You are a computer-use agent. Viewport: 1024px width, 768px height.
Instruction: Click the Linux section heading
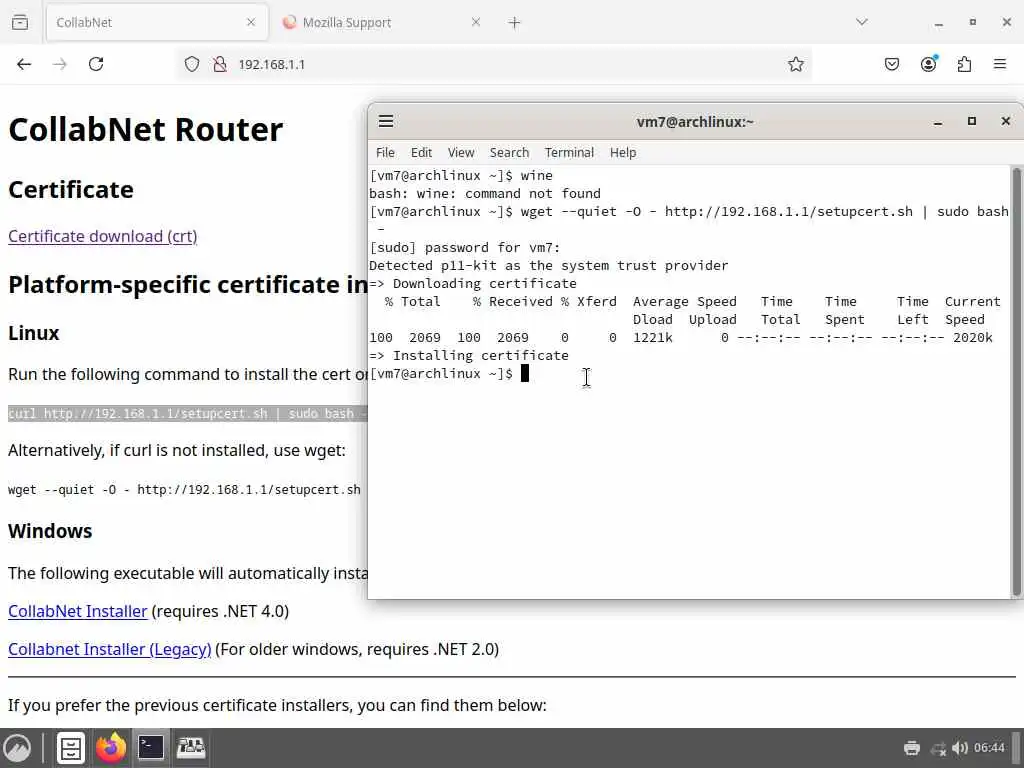click(33, 333)
